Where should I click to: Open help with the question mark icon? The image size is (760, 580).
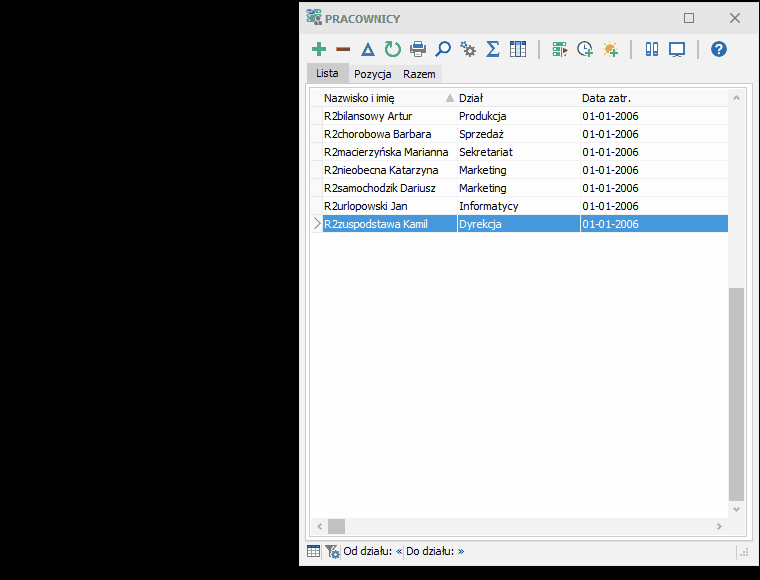(x=719, y=49)
